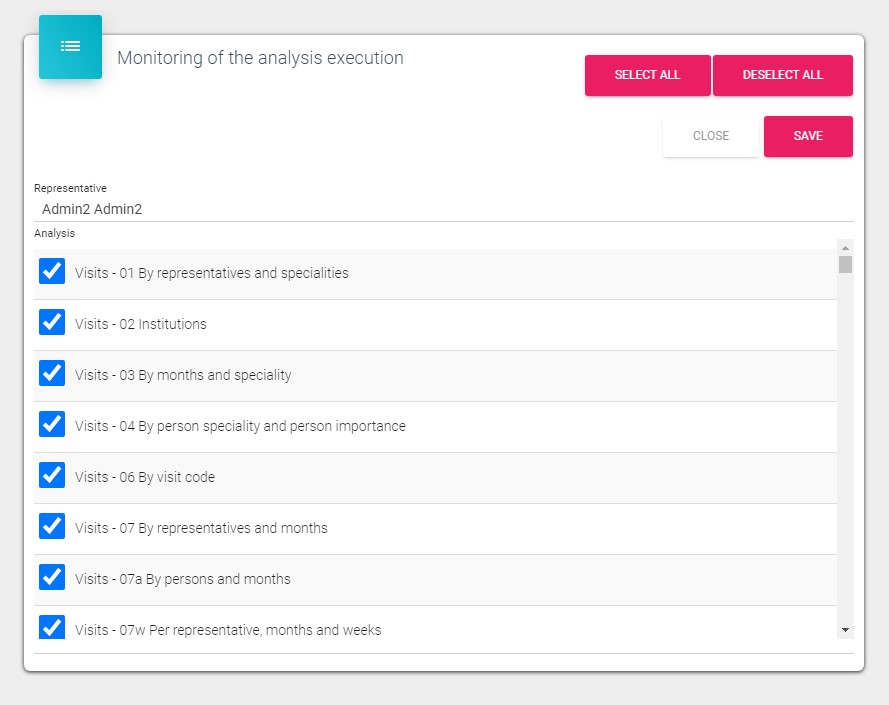Uncheck Visits - 02 Institutions checkbox
This screenshot has width=889, height=705.
pyautogui.click(x=52, y=323)
